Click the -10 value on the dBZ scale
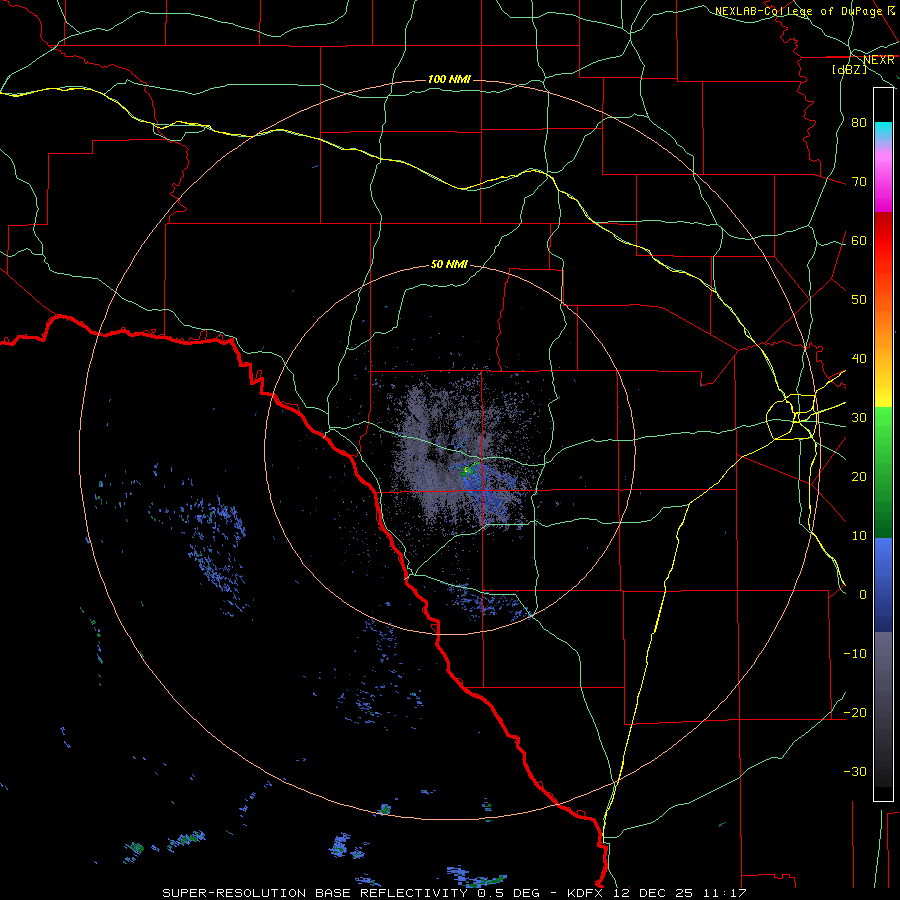 855,654
